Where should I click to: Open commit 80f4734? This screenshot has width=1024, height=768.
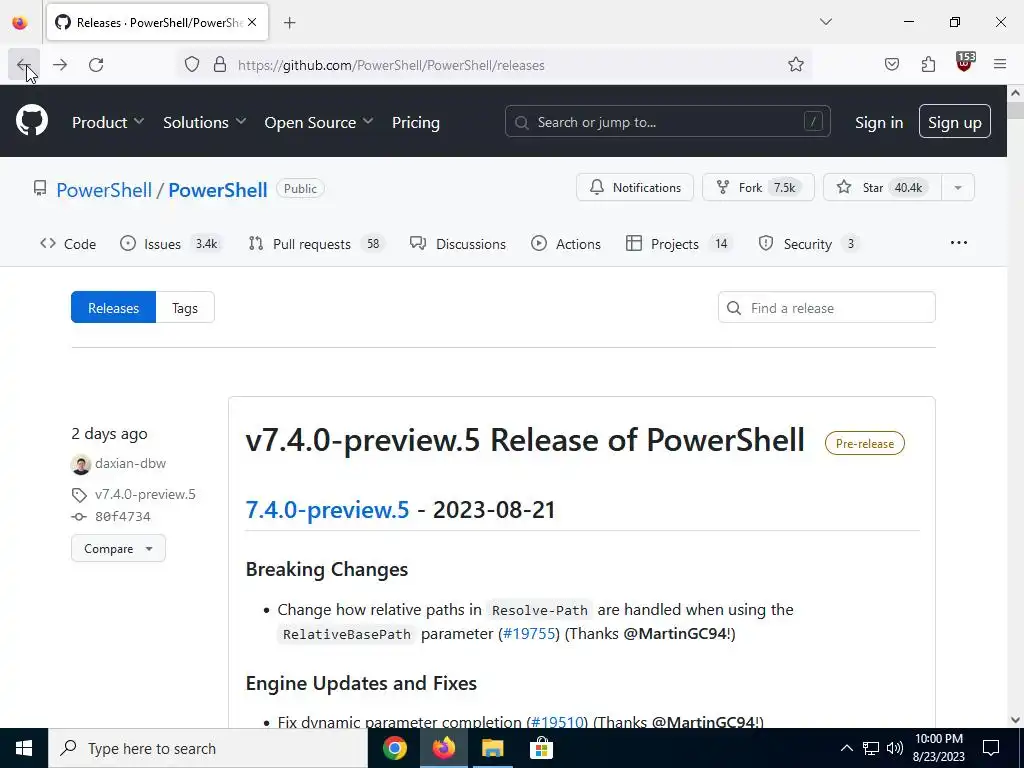pyautogui.click(x=123, y=517)
